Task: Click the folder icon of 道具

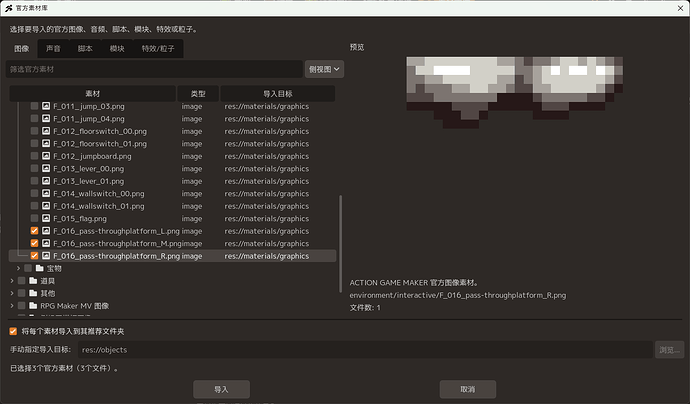Action: click(x=33, y=280)
